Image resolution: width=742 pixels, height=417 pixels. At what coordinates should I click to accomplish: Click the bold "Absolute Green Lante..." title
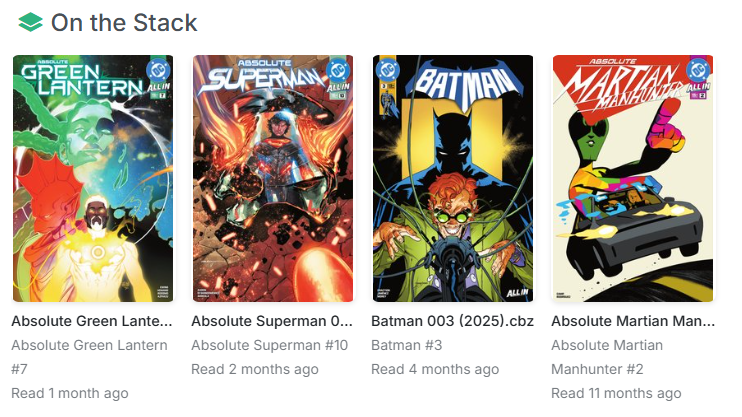click(x=92, y=321)
